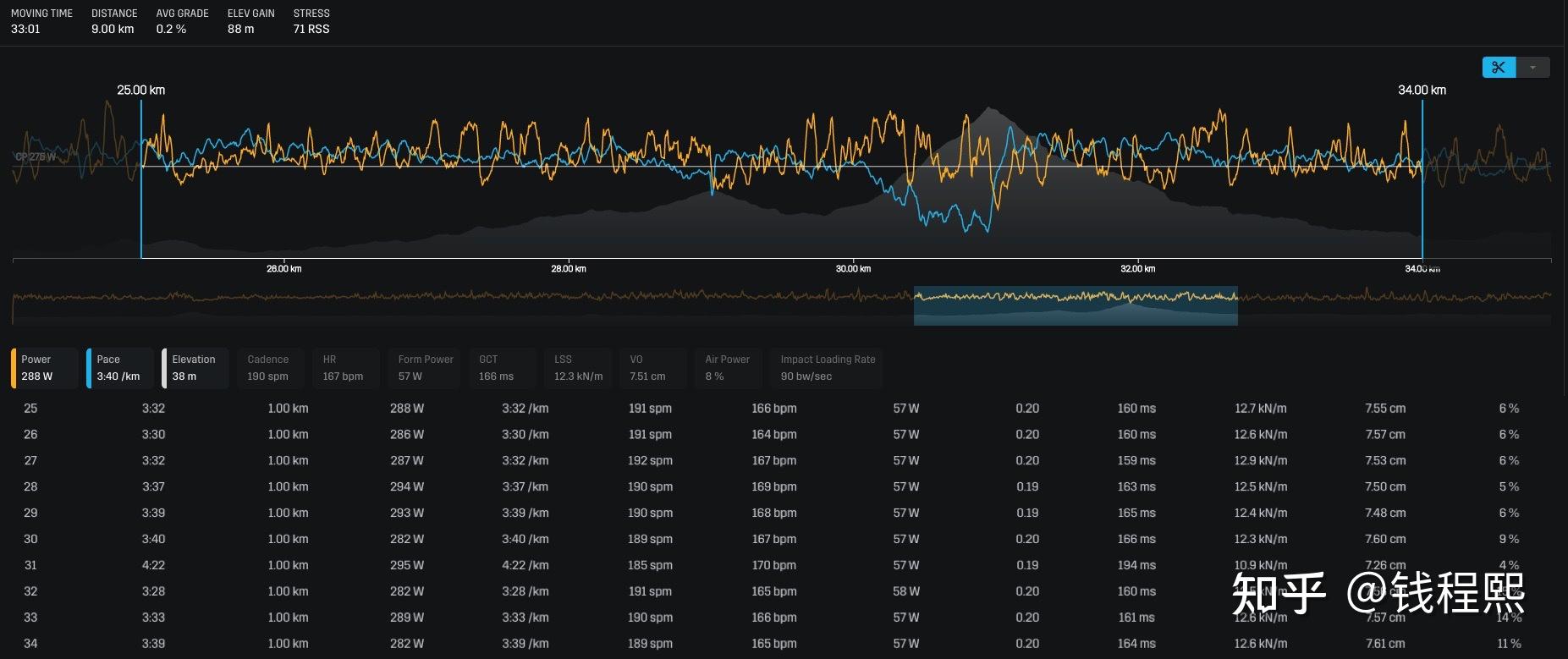Enable the LSS metric chip
The width and height of the screenshot is (1568, 659).
[578, 368]
